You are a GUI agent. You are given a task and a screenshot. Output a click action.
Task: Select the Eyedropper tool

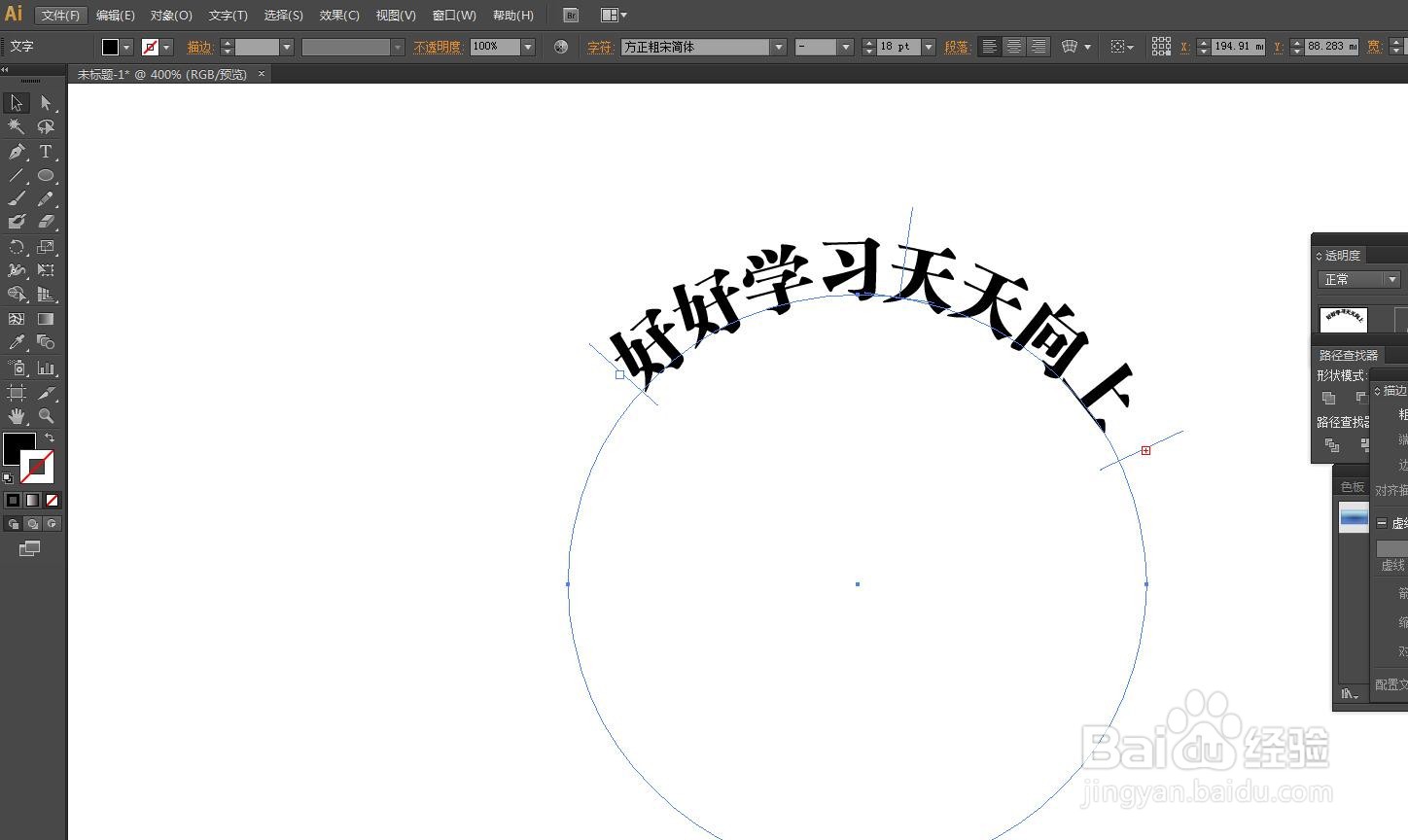[17, 342]
